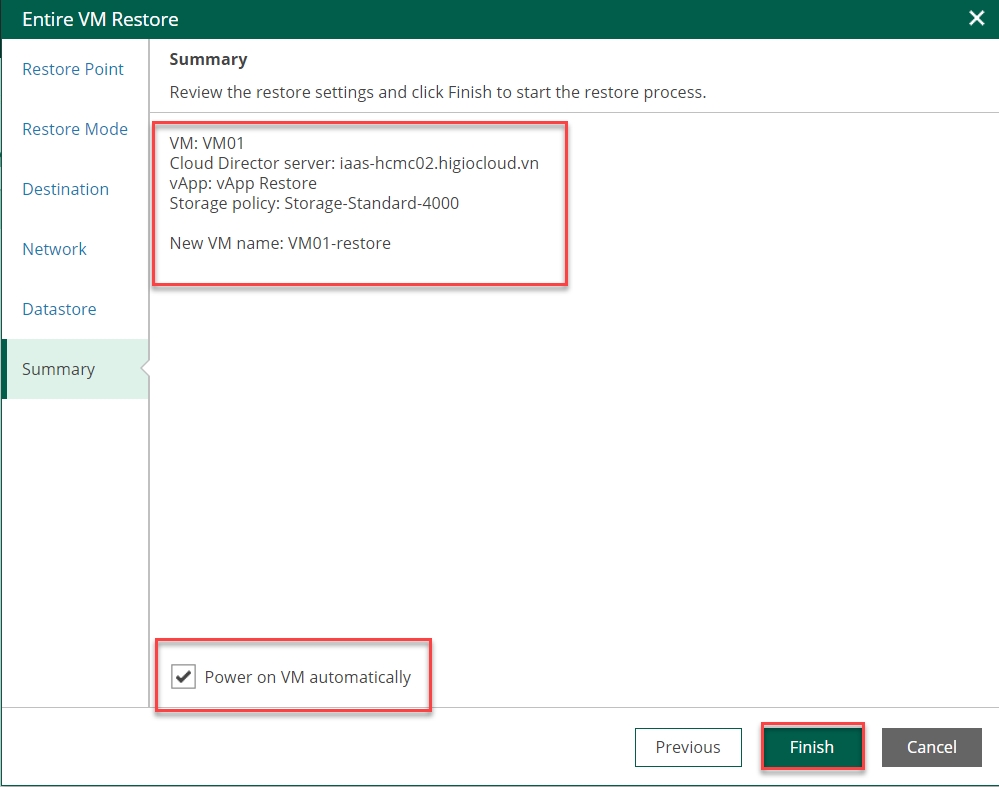This screenshot has width=999, height=787.
Task: Click the bold Summary heading
Action: point(208,59)
